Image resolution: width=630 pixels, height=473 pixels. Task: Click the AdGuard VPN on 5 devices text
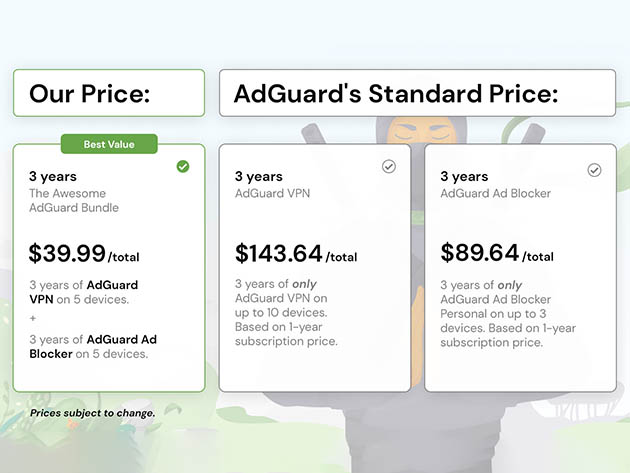(84, 292)
